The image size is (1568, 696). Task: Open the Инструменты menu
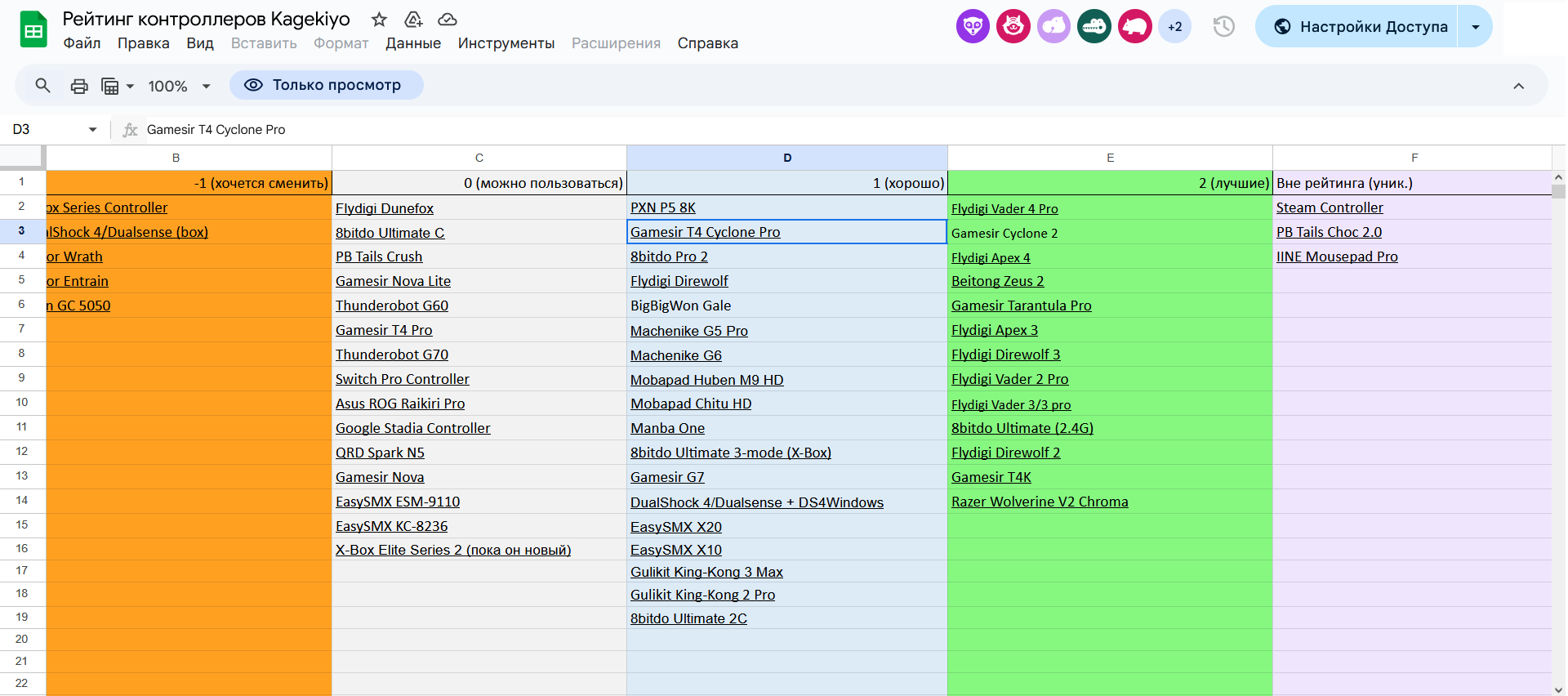pos(506,43)
